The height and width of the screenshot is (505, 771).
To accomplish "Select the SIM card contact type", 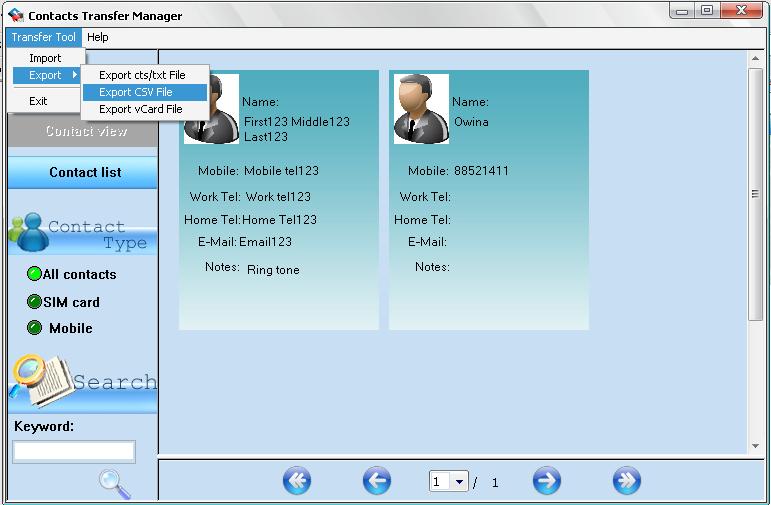I will click(x=35, y=302).
